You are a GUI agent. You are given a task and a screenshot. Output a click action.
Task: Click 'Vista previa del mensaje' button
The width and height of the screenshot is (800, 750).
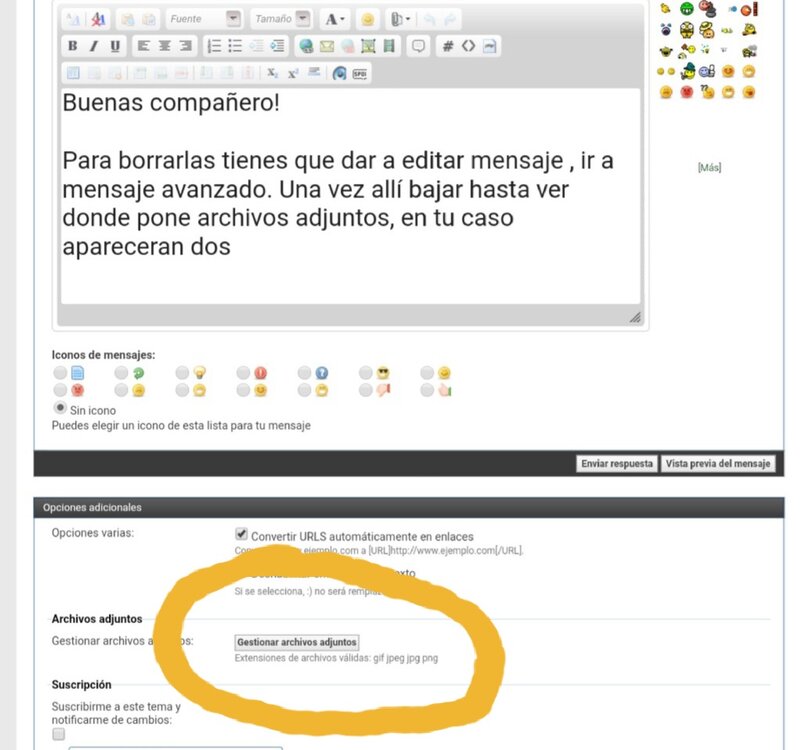point(719,464)
